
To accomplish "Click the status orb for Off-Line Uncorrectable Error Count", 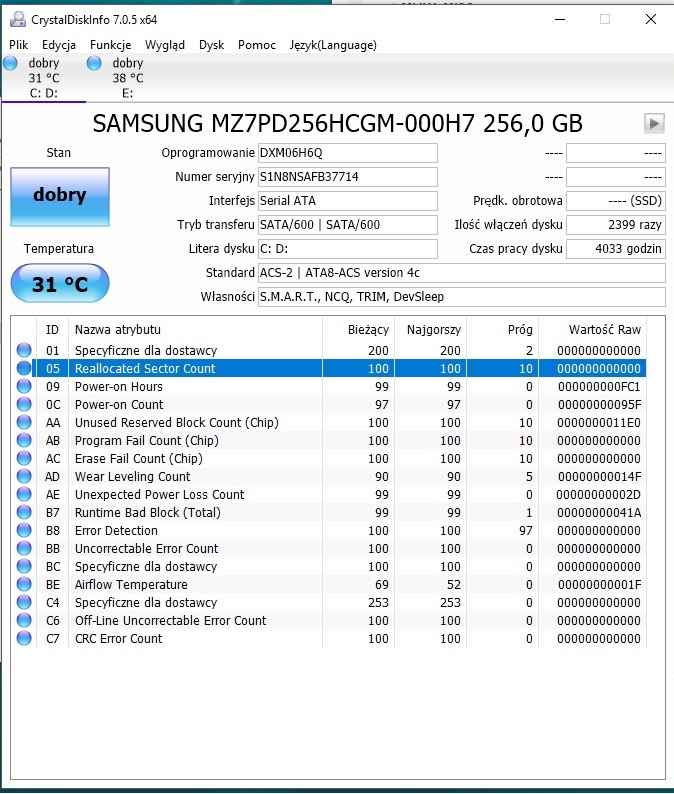I will [x=24, y=620].
